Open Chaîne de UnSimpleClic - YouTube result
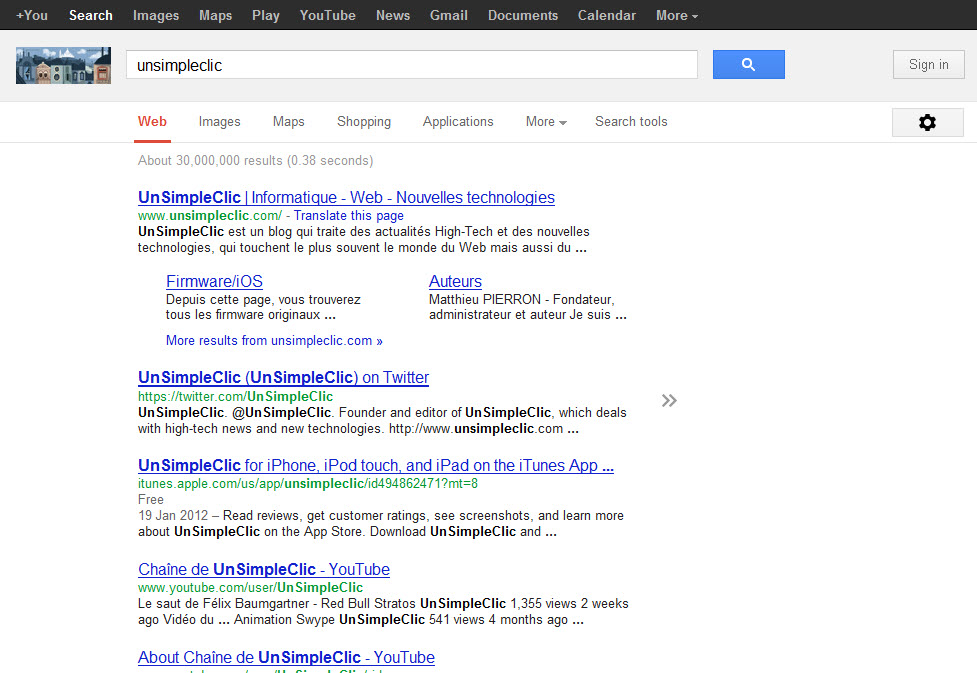 (264, 570)
